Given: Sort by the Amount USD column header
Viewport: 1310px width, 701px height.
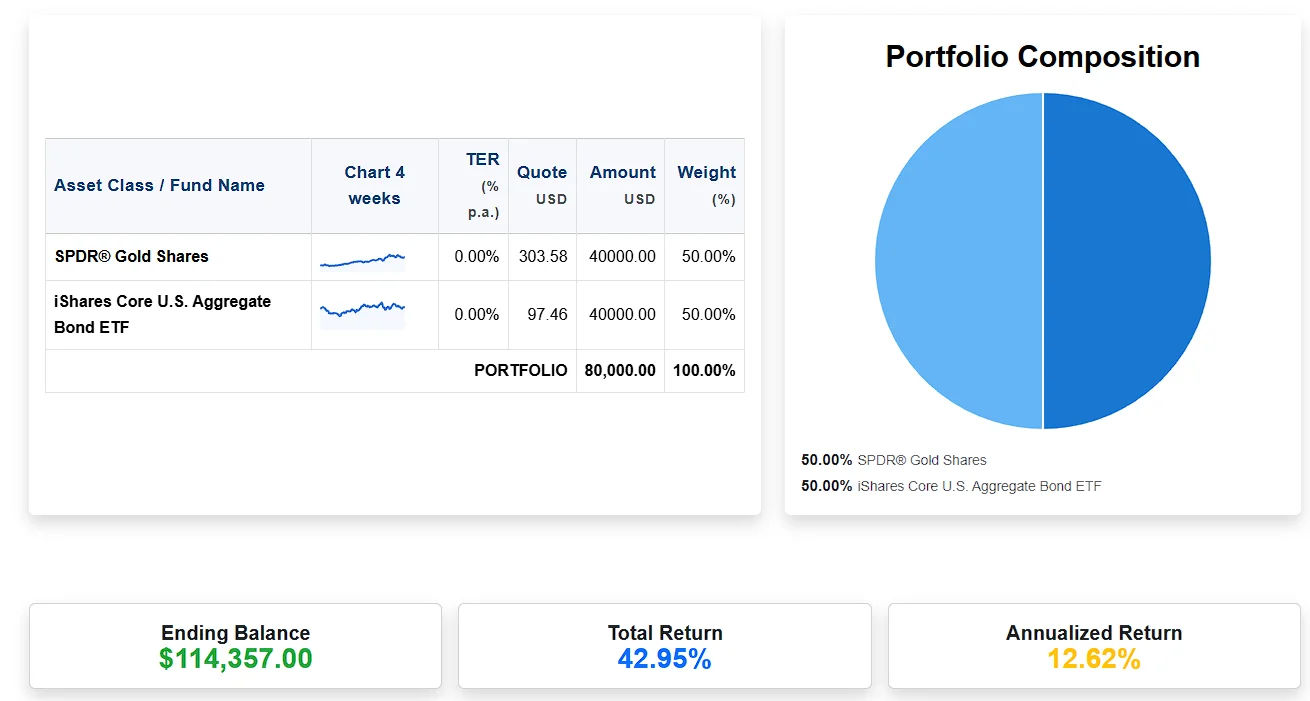Looking at the screenshot, I should pos(622,185).
